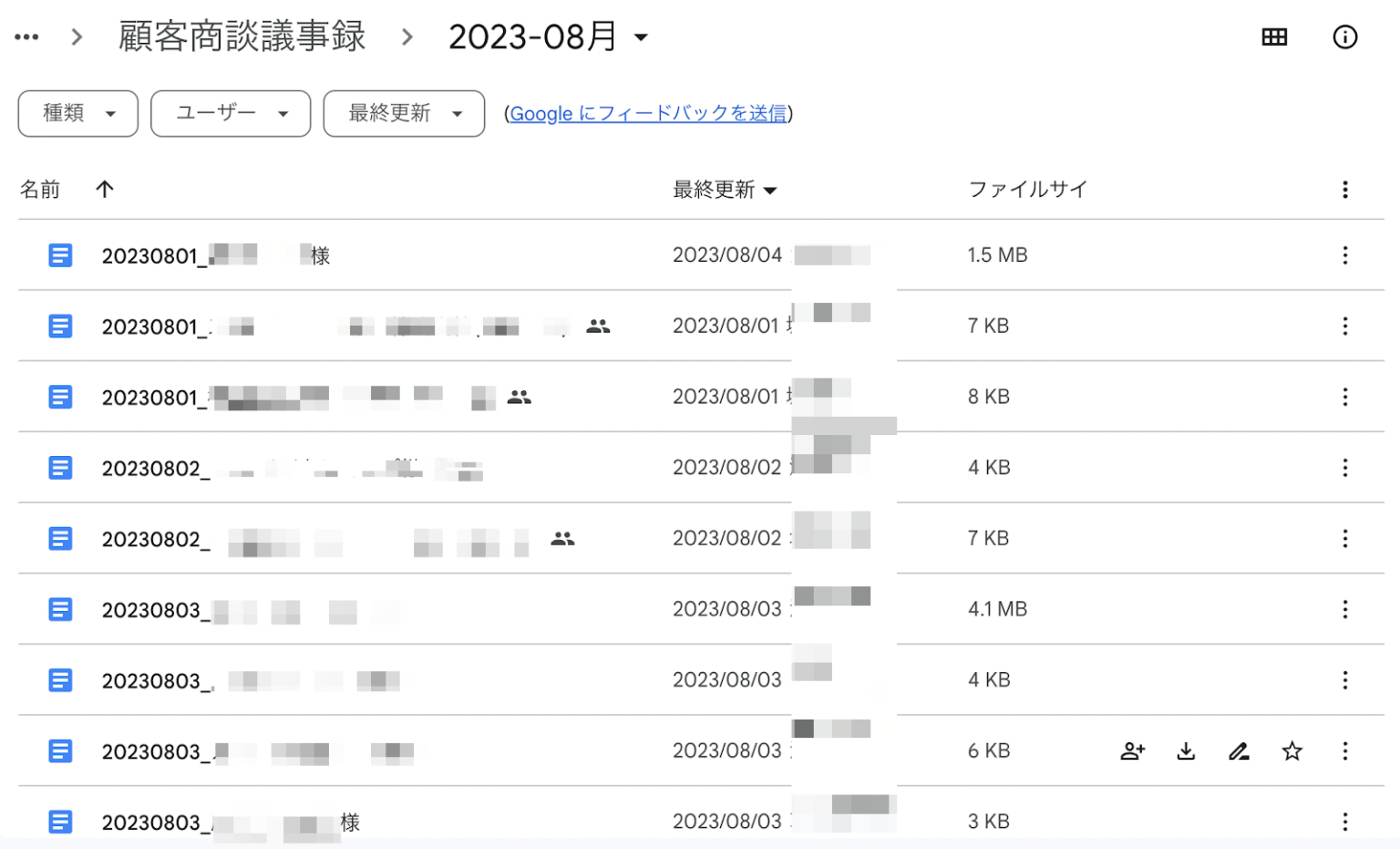Click the rename pencil icon
Screen dimensions: 1400x849
coord(1239,751)
